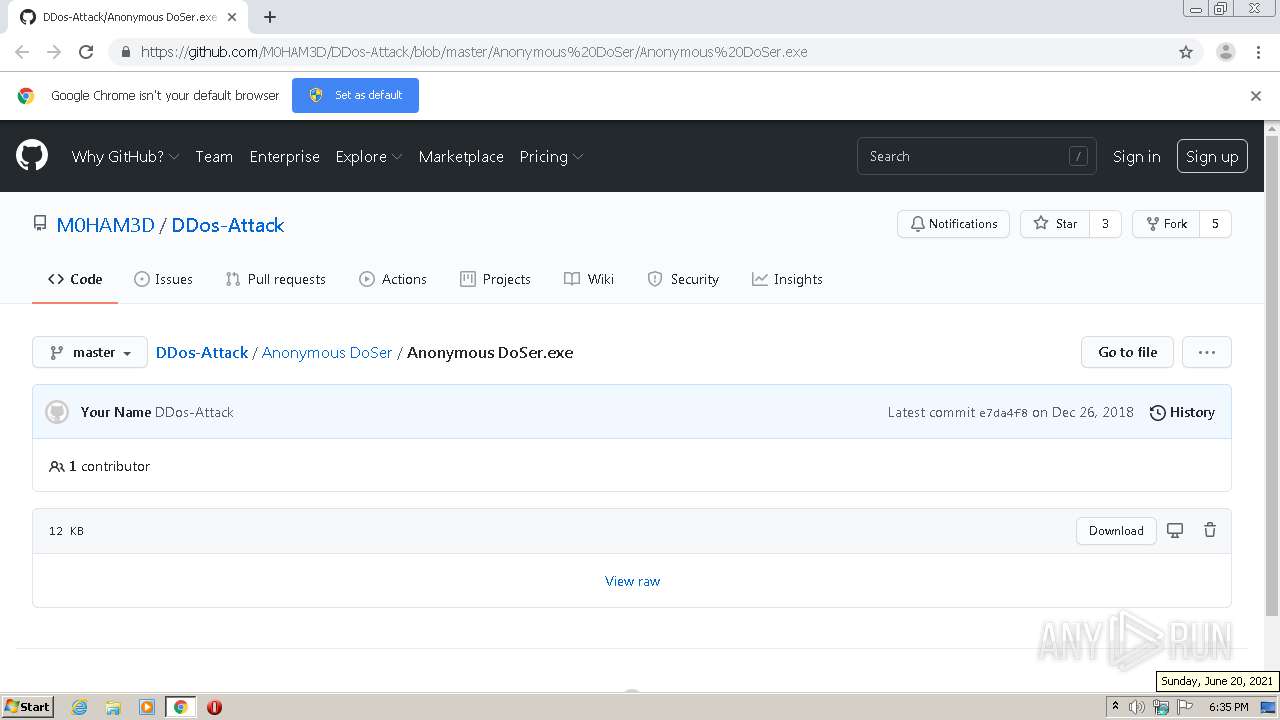Screen dimensions: 1280x720
Task: Open the Projects tab
Action: 495,279
